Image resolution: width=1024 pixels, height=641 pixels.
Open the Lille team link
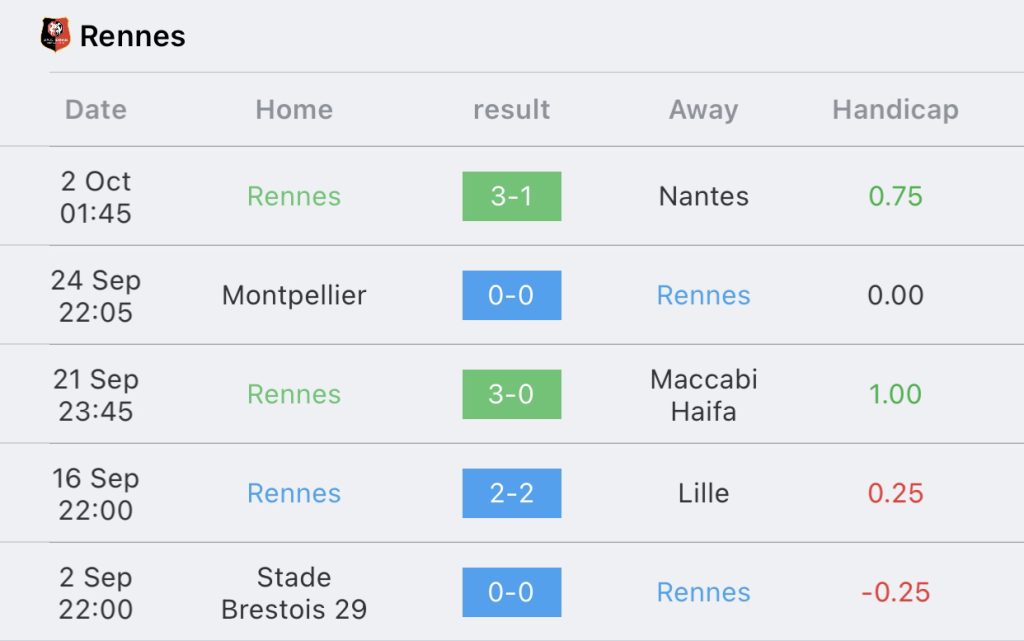[703, 493]
